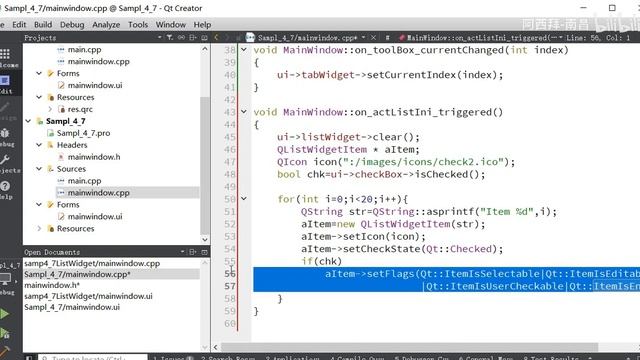Click the close-pane icon in Open Documents header

point(204,252)
